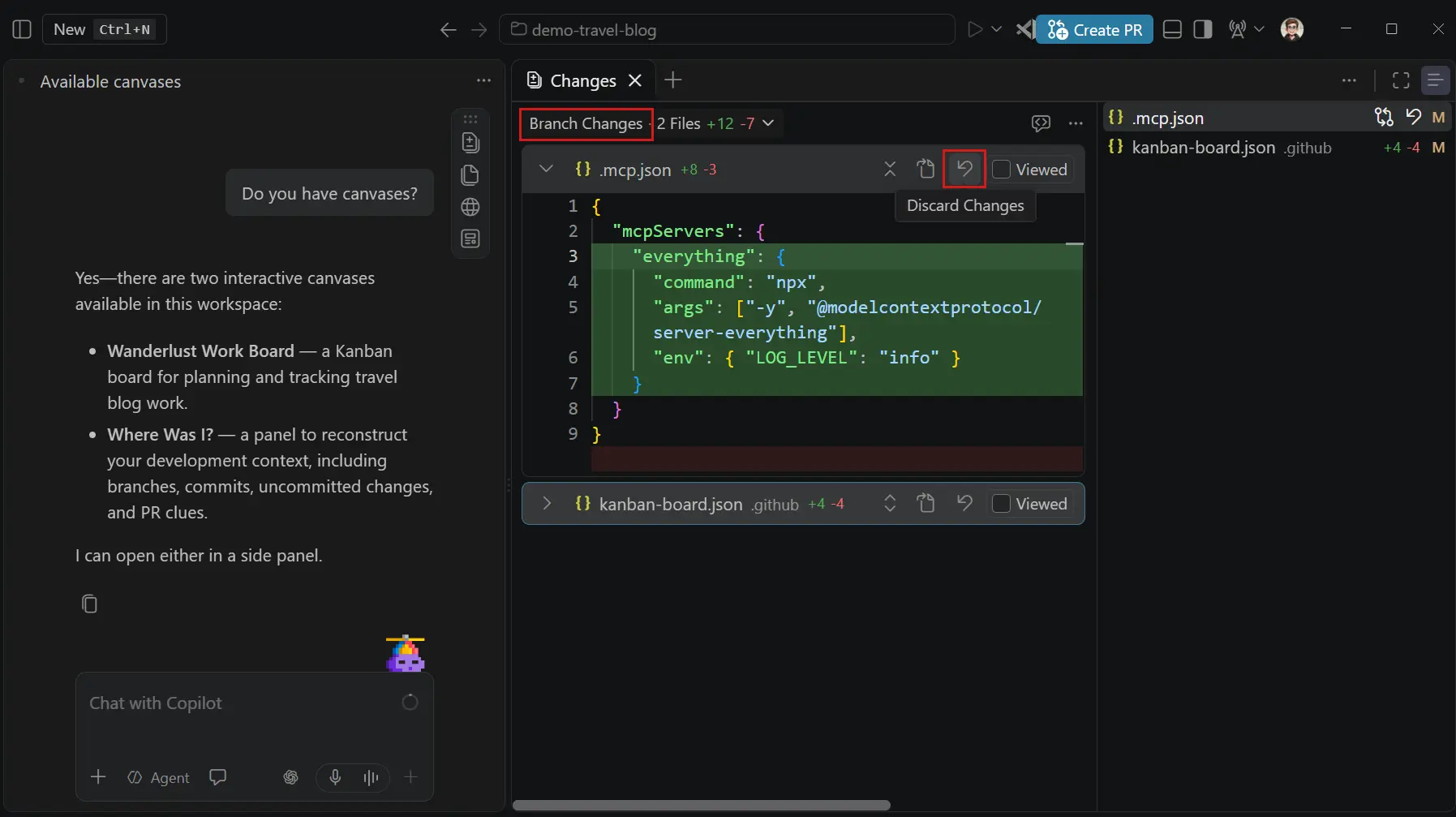Copy the Copilot response
Image resolution: width=1456 pixels, height=817 pixels.
(x=89, y=604)
